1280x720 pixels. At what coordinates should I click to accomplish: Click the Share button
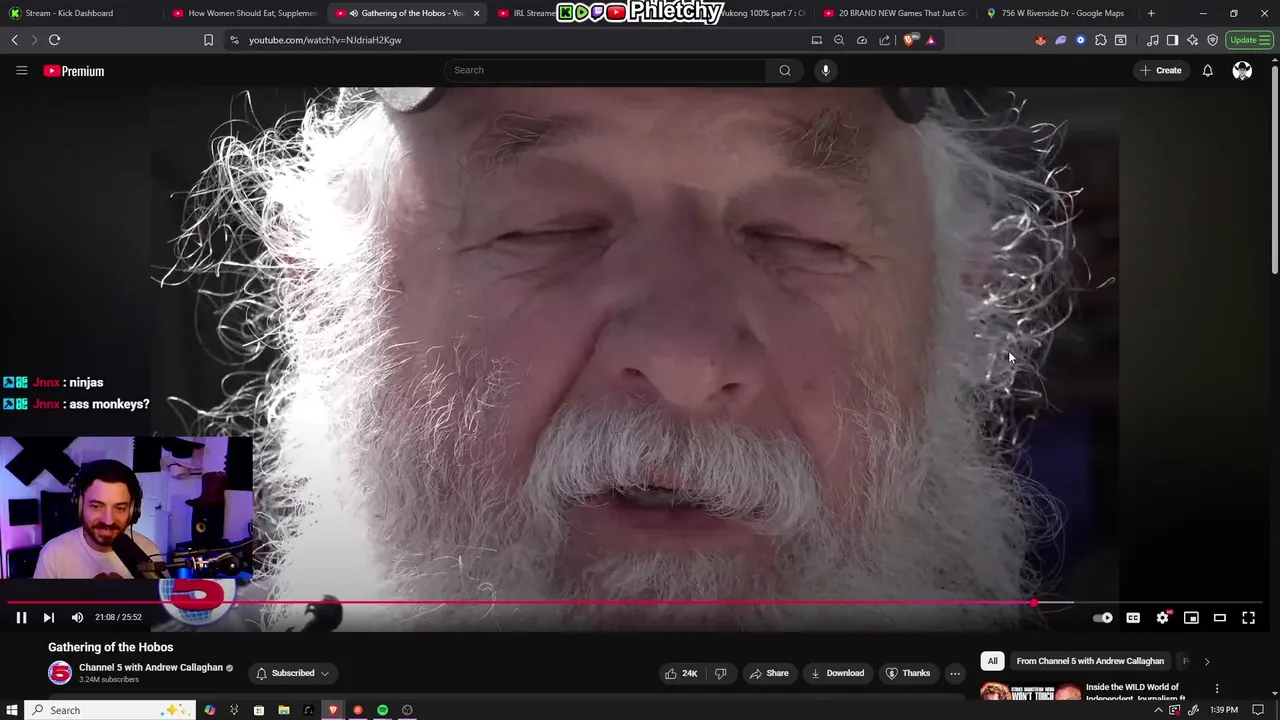tap(769, 673)
